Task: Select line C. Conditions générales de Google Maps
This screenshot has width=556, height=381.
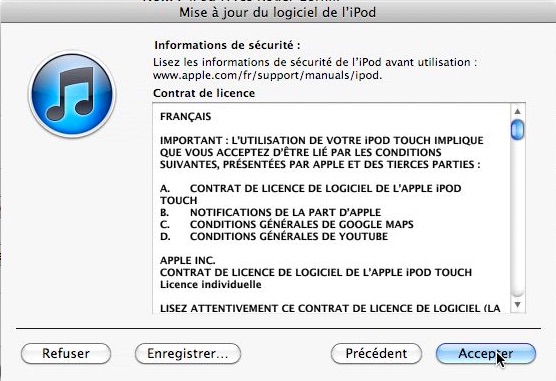Action: click(x=287, y=225)
